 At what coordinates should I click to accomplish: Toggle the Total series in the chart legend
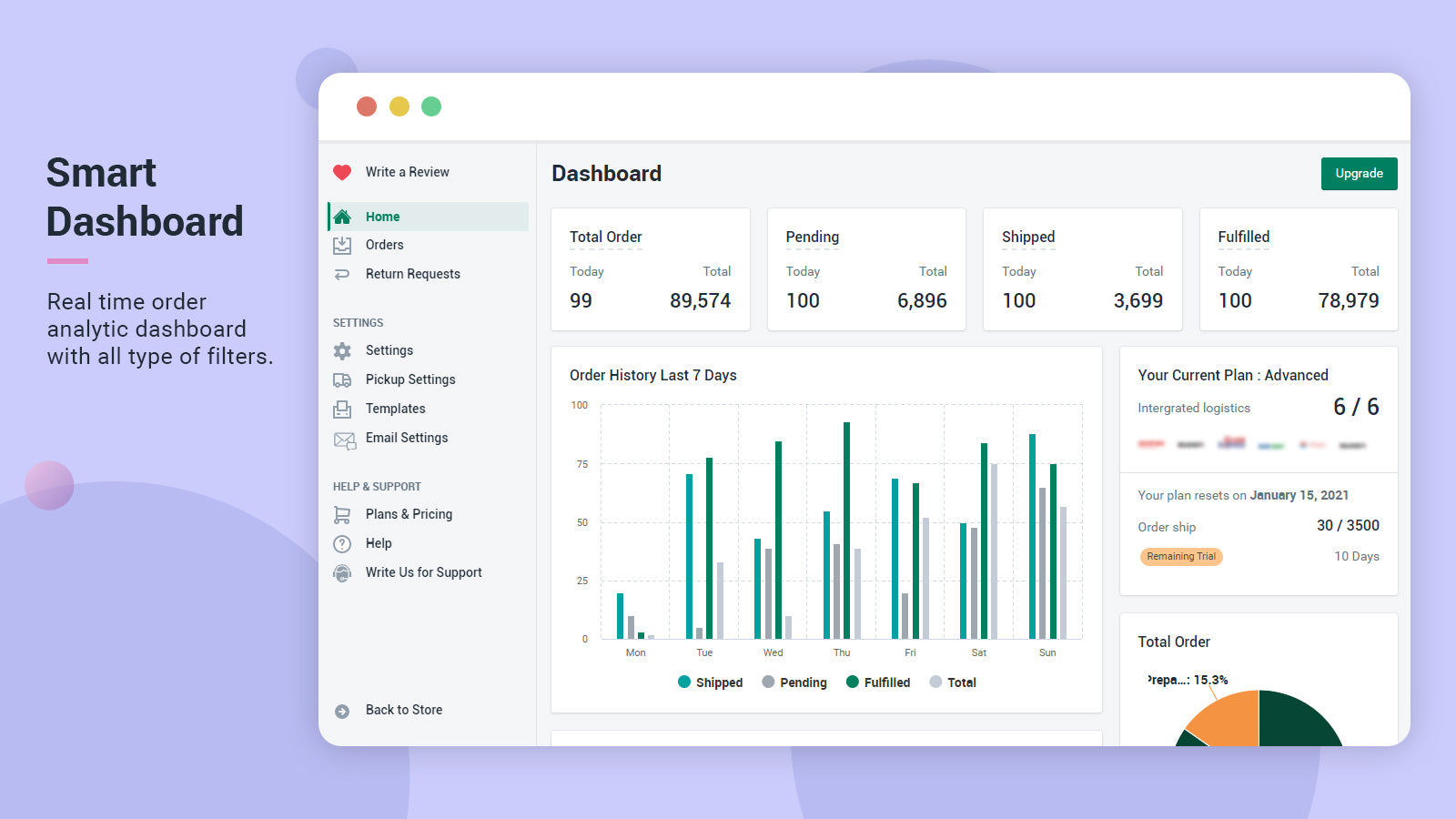pos(954,682)
